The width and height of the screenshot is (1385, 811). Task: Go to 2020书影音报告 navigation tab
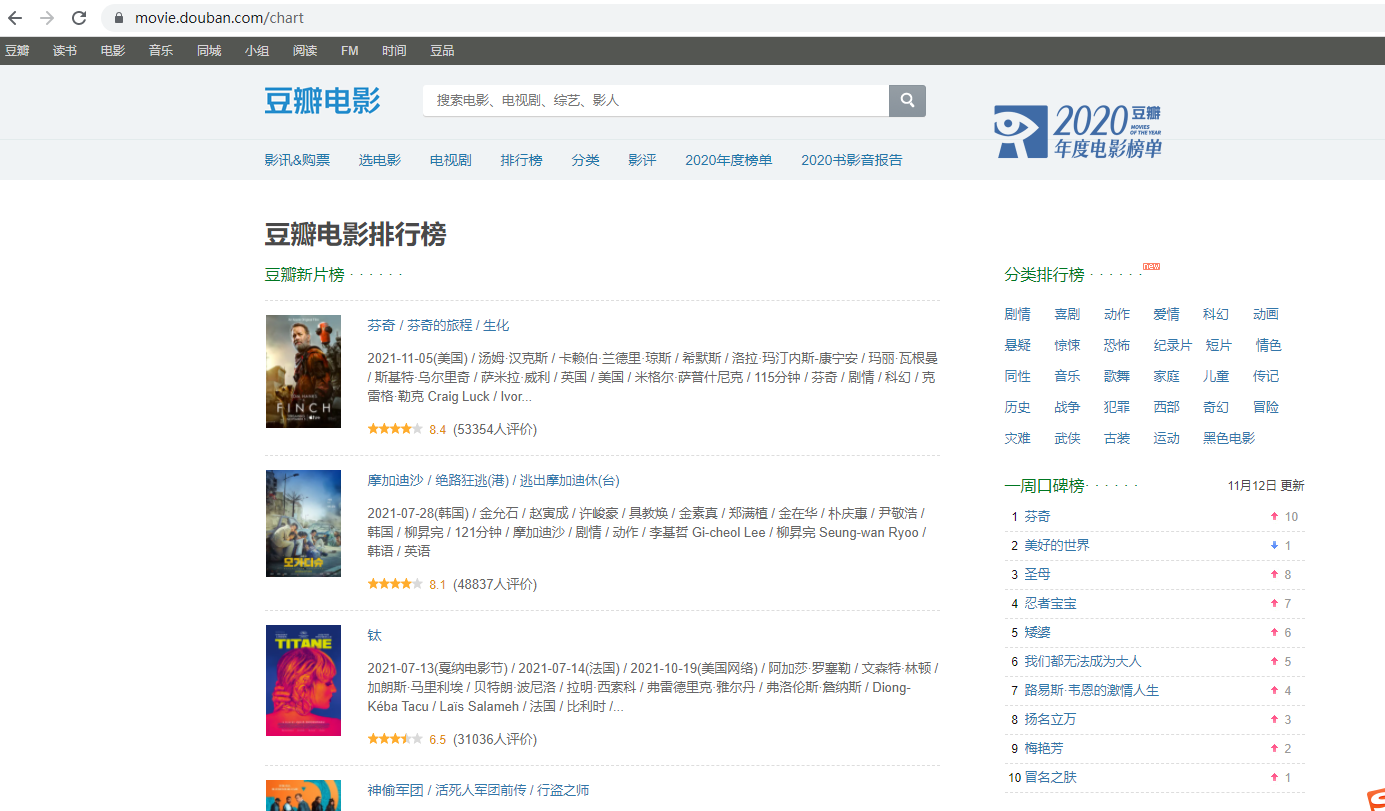[852, 160]
